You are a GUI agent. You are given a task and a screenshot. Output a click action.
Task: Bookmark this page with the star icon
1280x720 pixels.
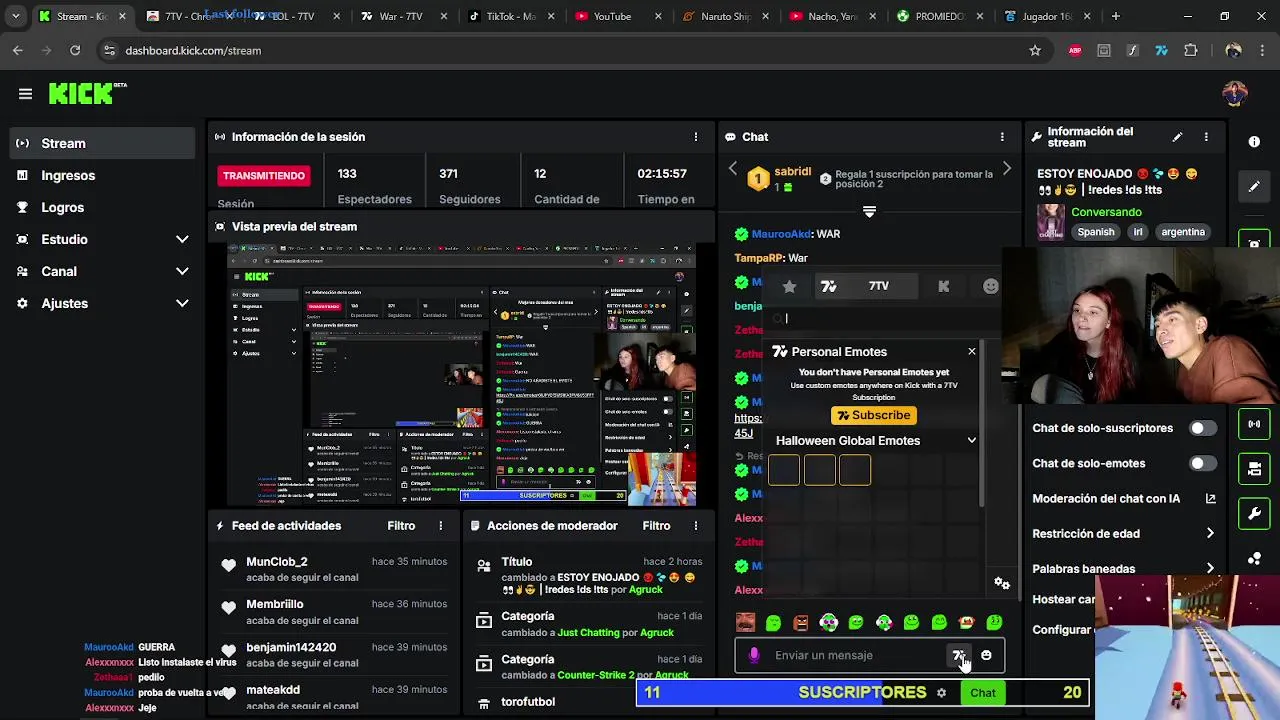[1035, 51]
